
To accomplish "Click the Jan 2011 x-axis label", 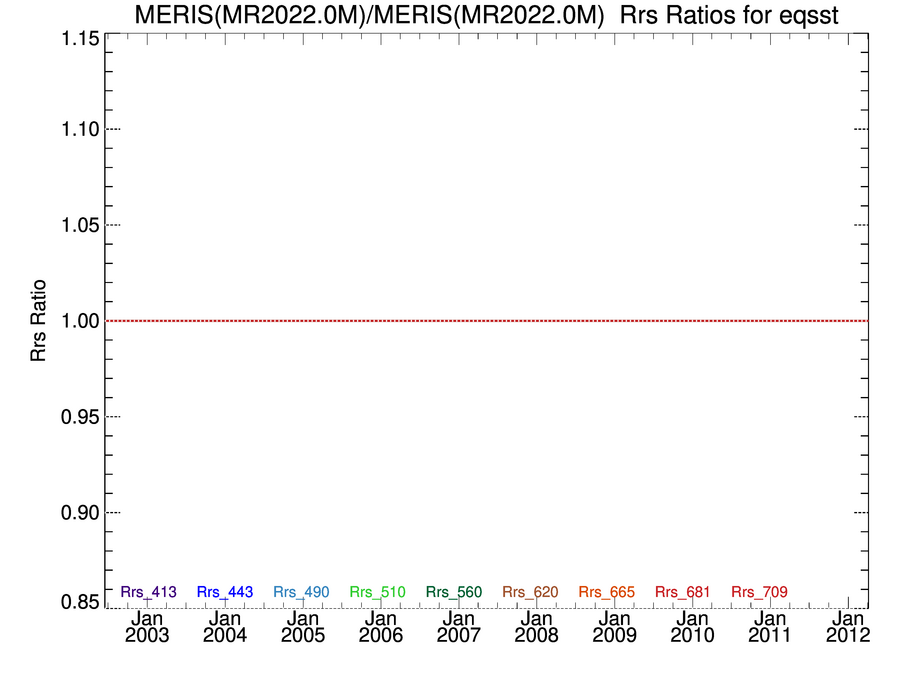I will tap(770, 627).
